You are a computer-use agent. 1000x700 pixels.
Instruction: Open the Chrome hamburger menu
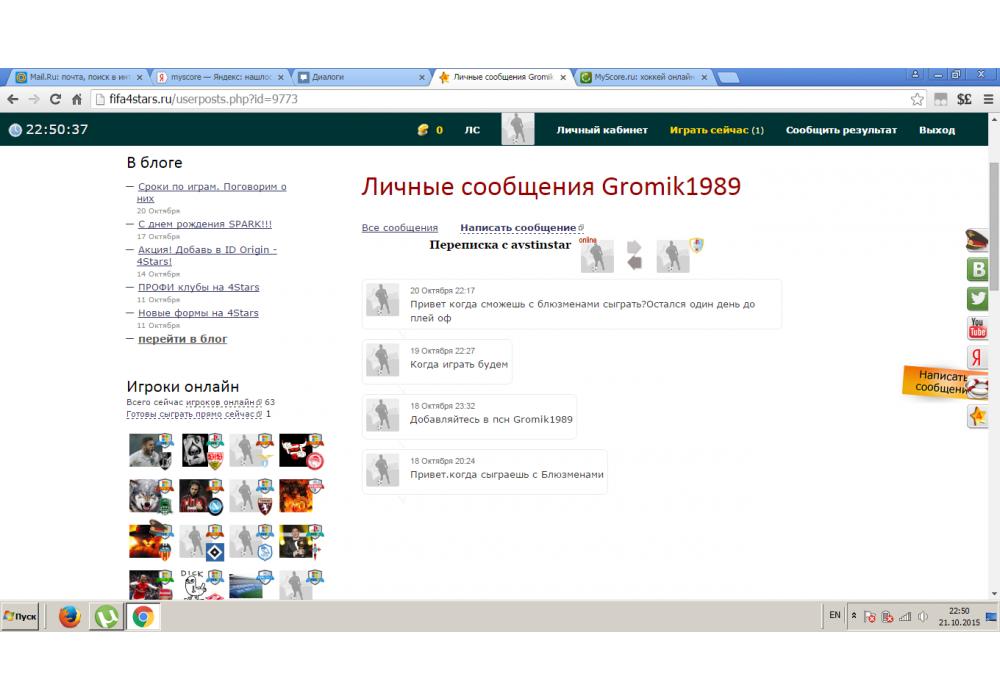(x=988, y=99)
